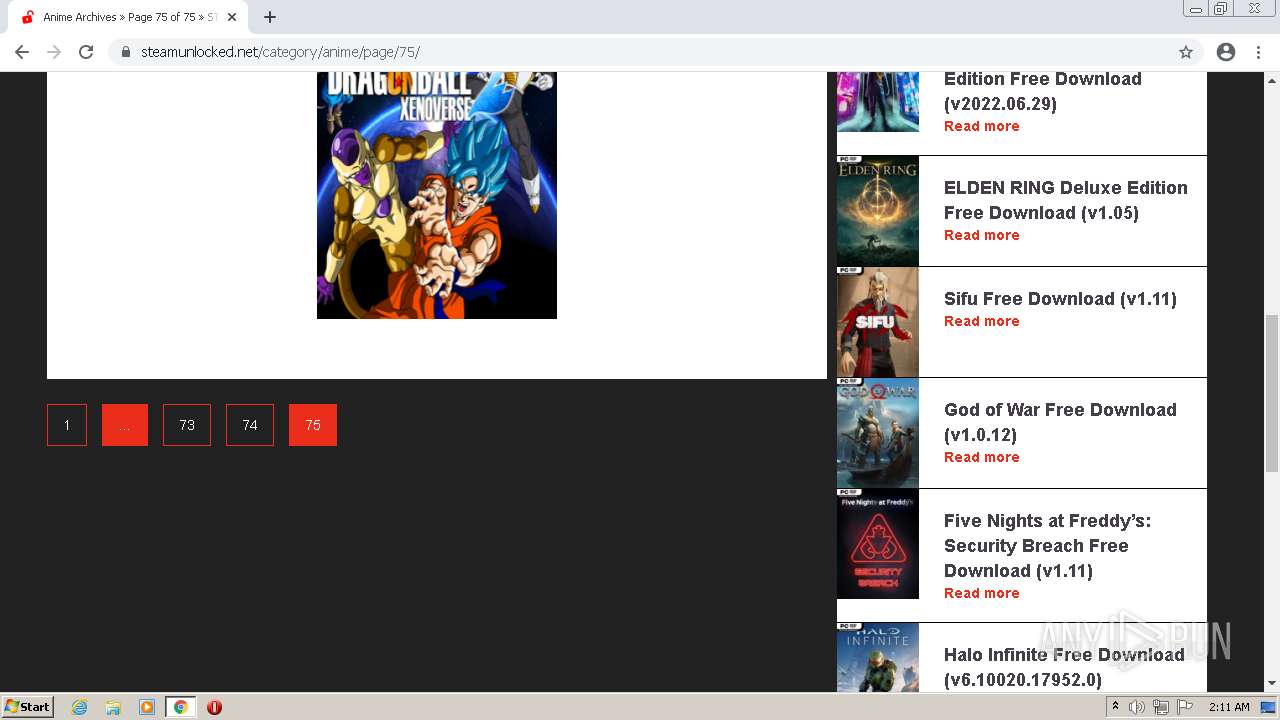Viewport: 1280px width, 720px height.
Task: Click Read more under Sifu
Action: pyautogui.click(x=982, y=321)
